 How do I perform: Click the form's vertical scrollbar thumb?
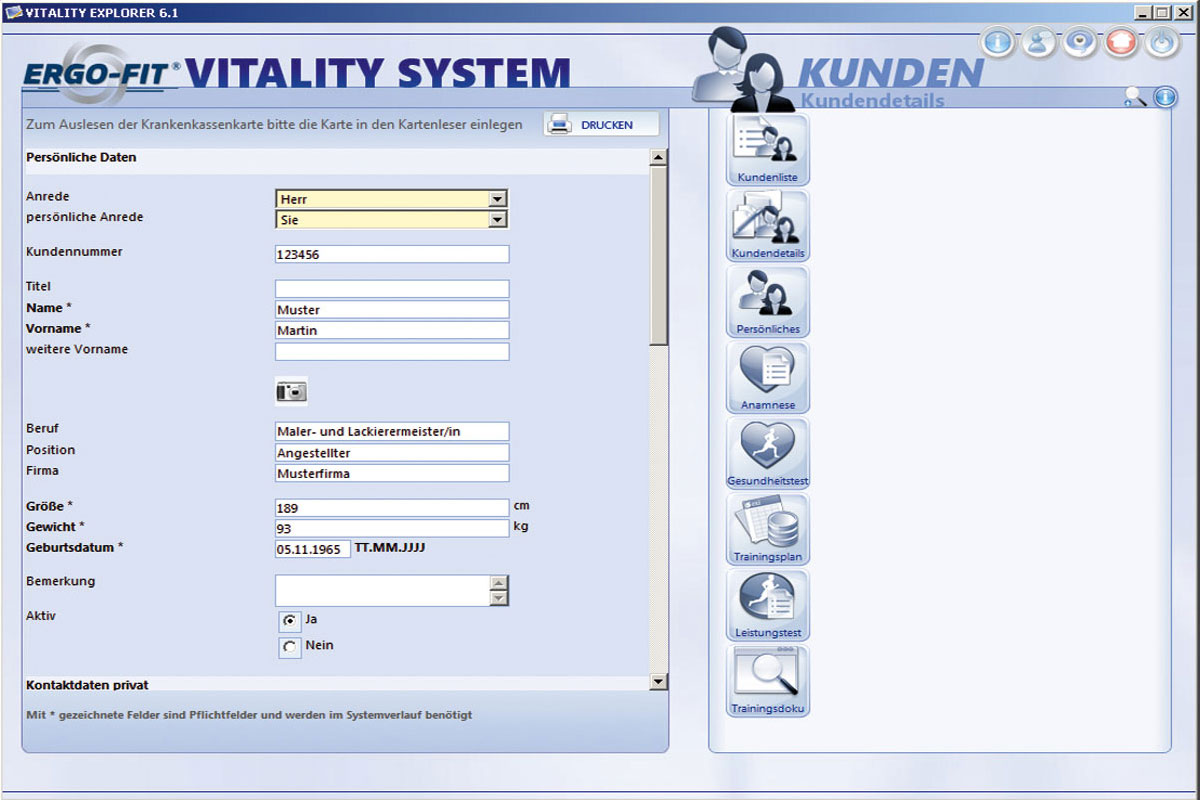pyautogui.click(x=658, y=255)
